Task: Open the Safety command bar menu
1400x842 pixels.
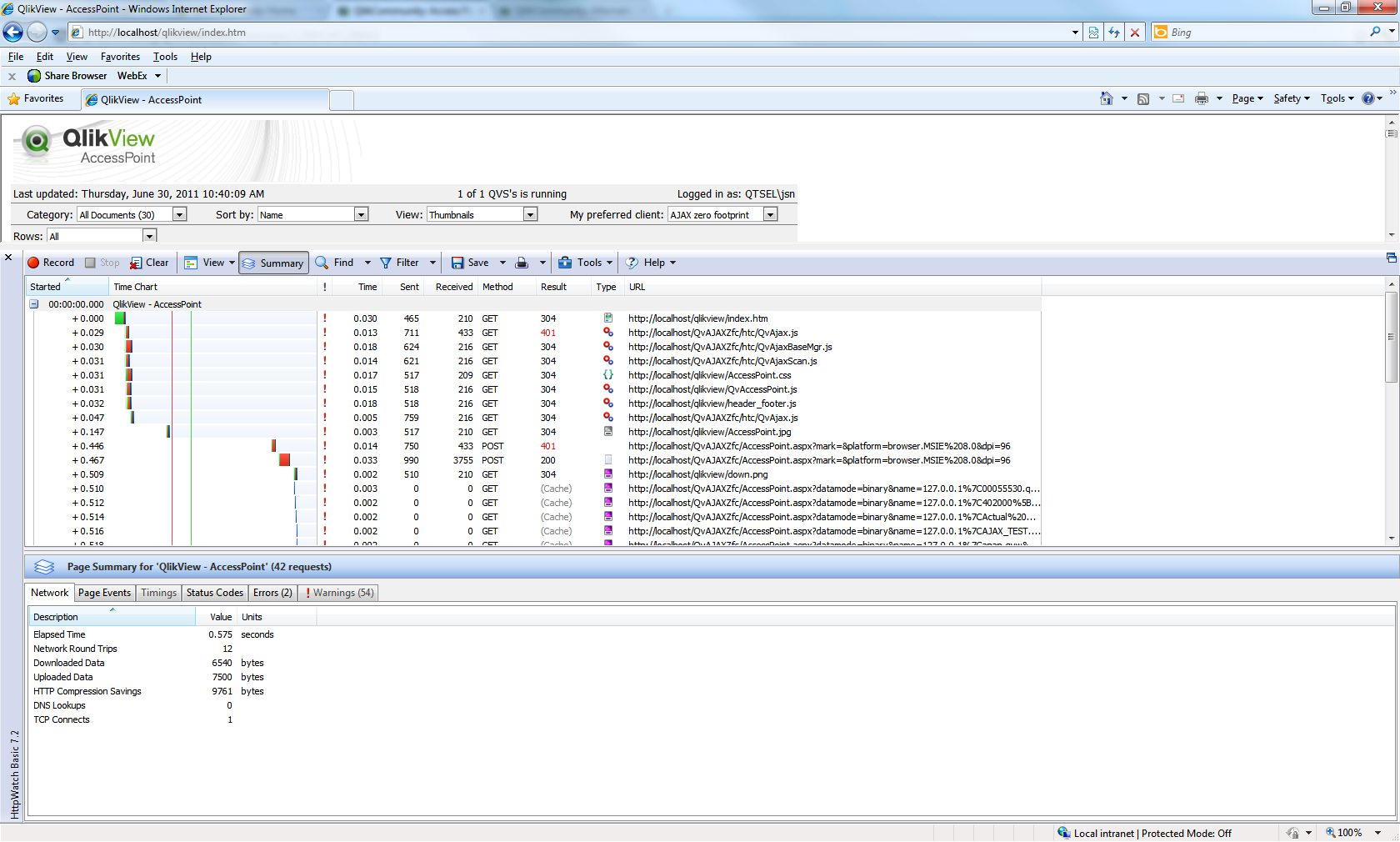Action: coord(1292,98)
